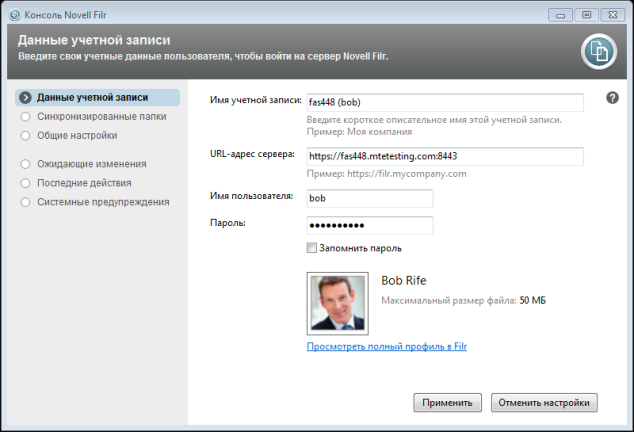Select the Общие настройки radio bullet
Image resolution: width=634 pixels, height=432 pixels.
click(25, 135)
